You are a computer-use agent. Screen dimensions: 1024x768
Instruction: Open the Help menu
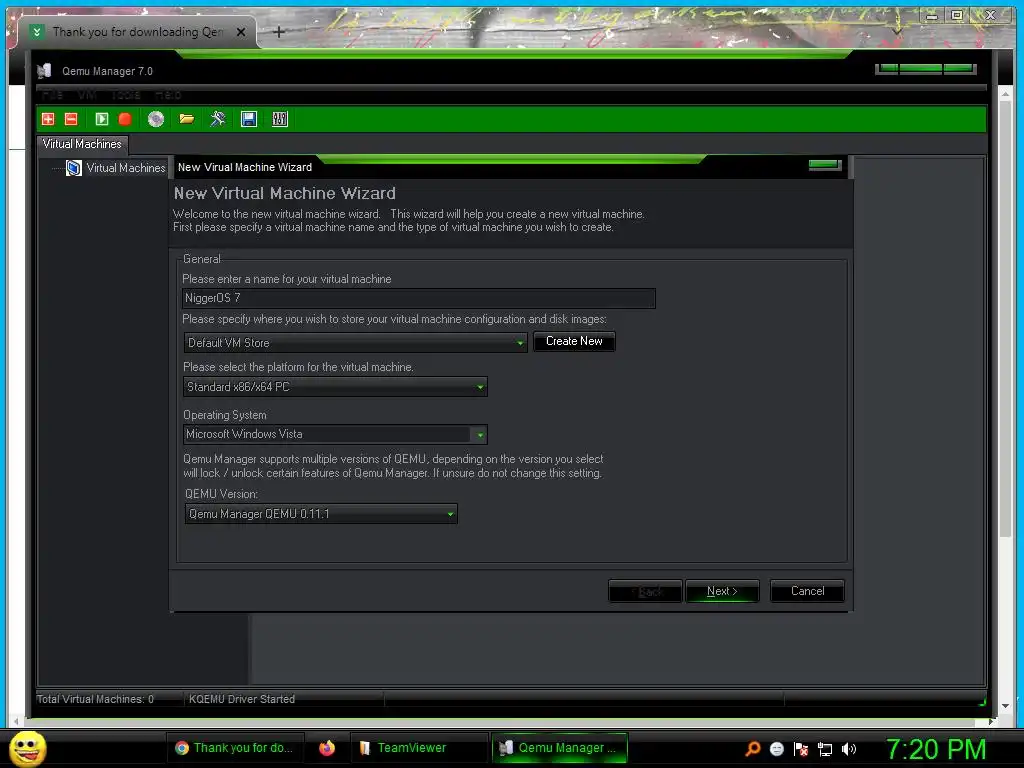pyautogui.click(x=168, y=95)
